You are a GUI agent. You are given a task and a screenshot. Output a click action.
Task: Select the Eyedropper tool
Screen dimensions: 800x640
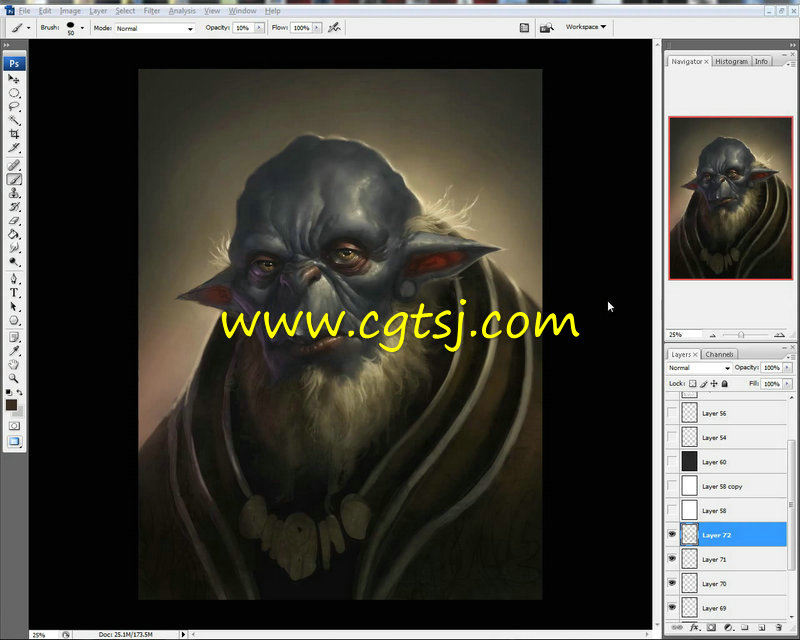click(14, 351)
